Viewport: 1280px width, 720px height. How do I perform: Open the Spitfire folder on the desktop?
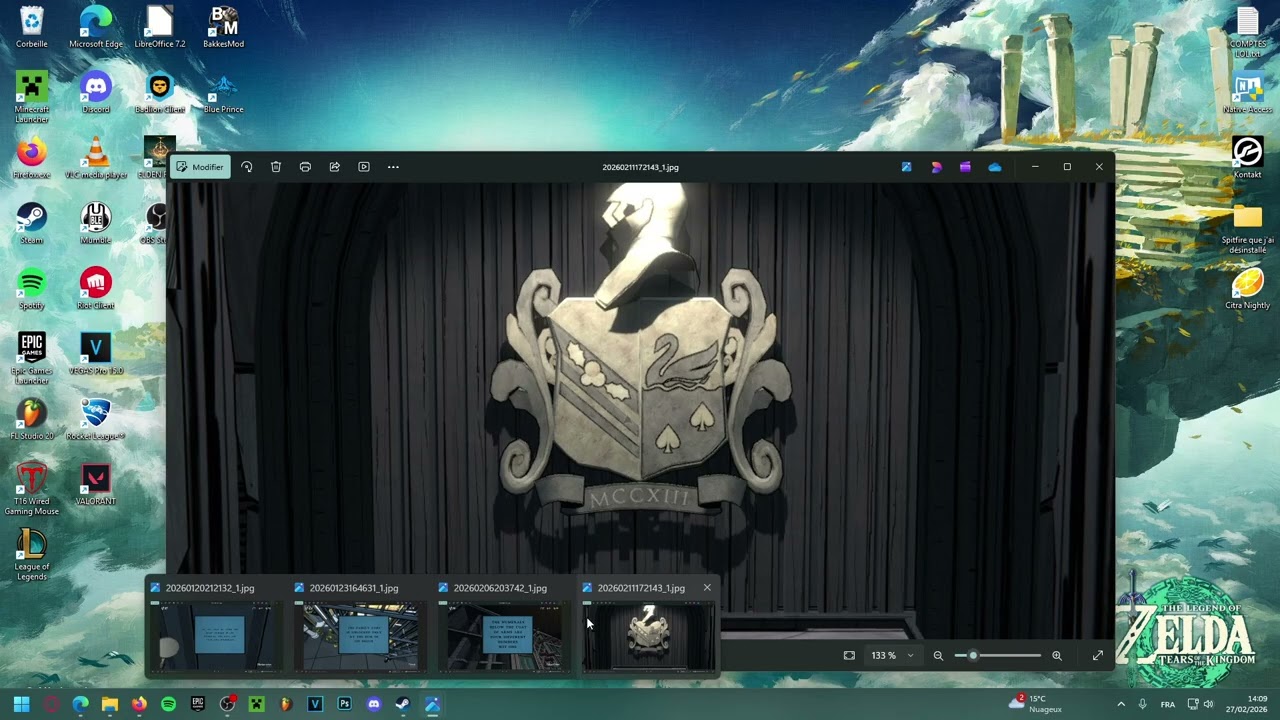(1248, 229)
